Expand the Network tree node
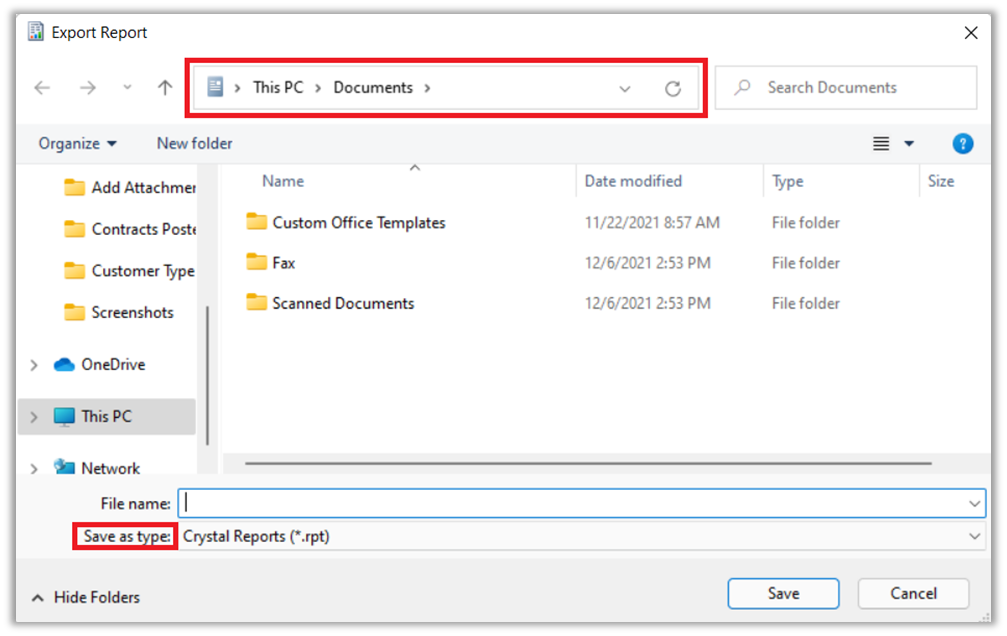The image size is (1007, 636). 35,468
